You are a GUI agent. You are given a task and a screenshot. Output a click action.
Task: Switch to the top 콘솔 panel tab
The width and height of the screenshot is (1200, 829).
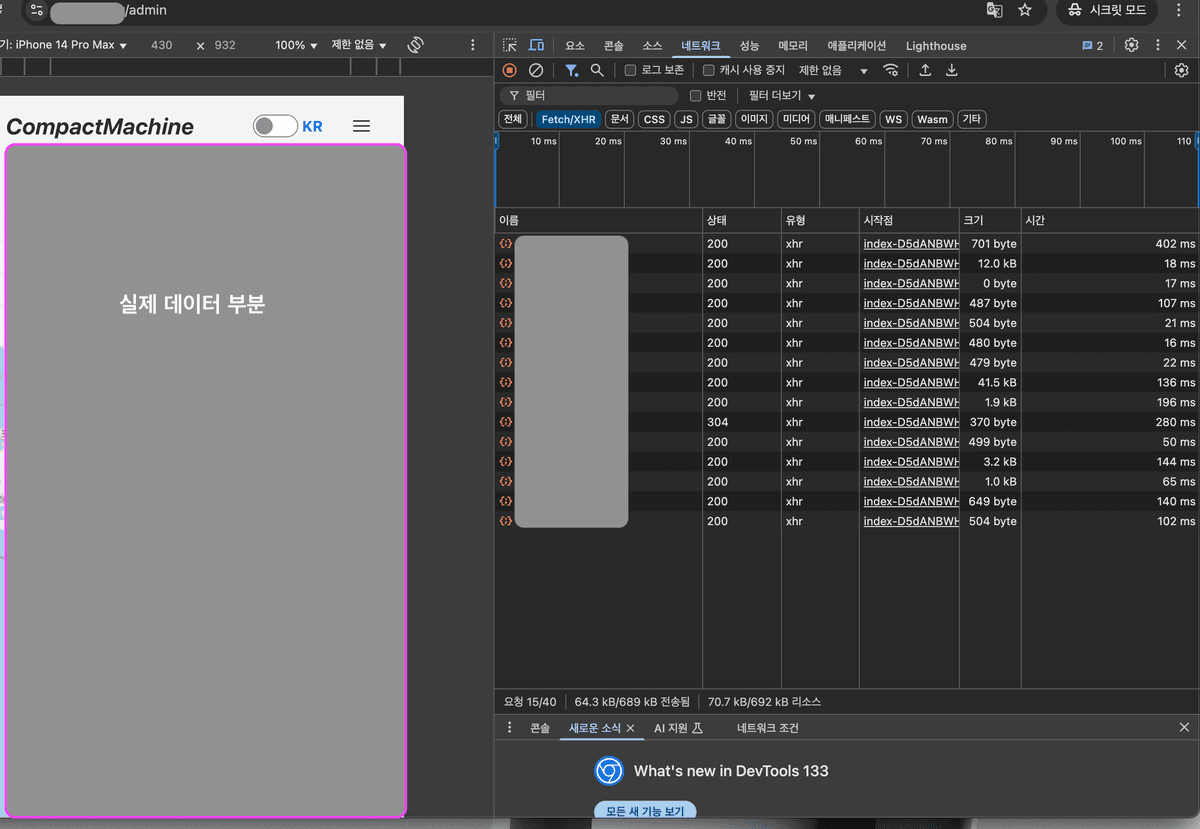(x=613, y=45)
